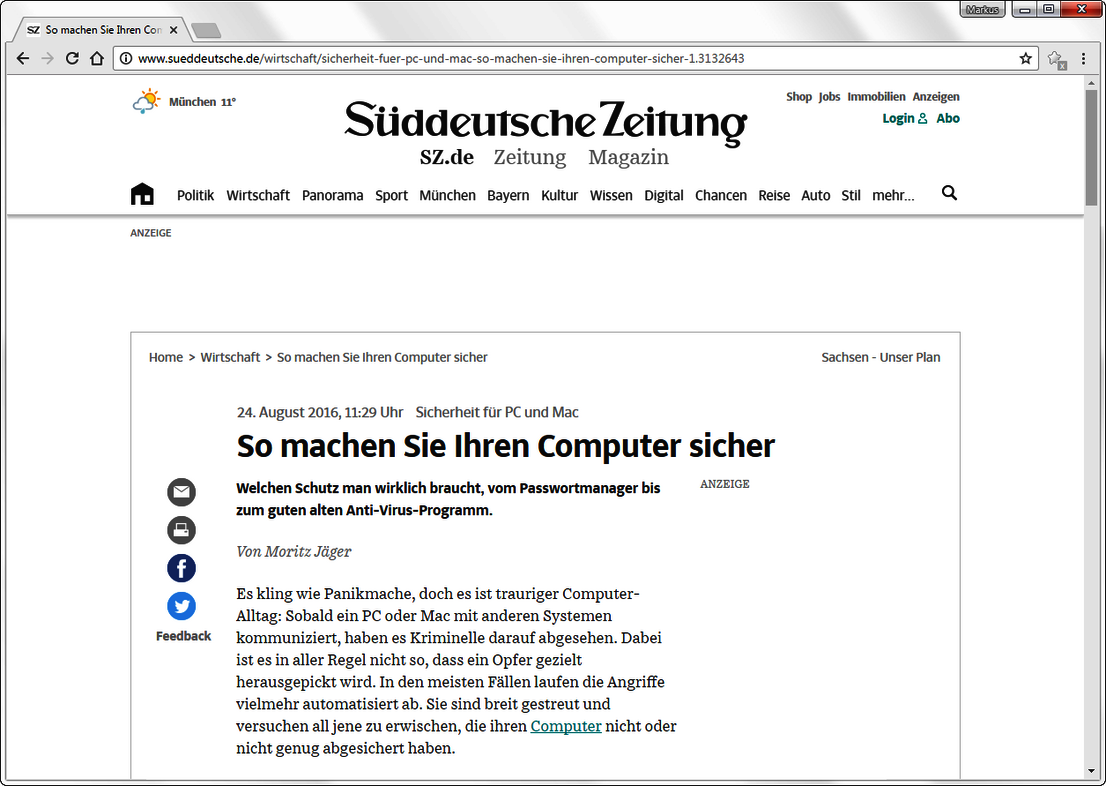Open the Chrome three-dot menu
This screenshot has height=786, width=1106.
coord(1084,58)
